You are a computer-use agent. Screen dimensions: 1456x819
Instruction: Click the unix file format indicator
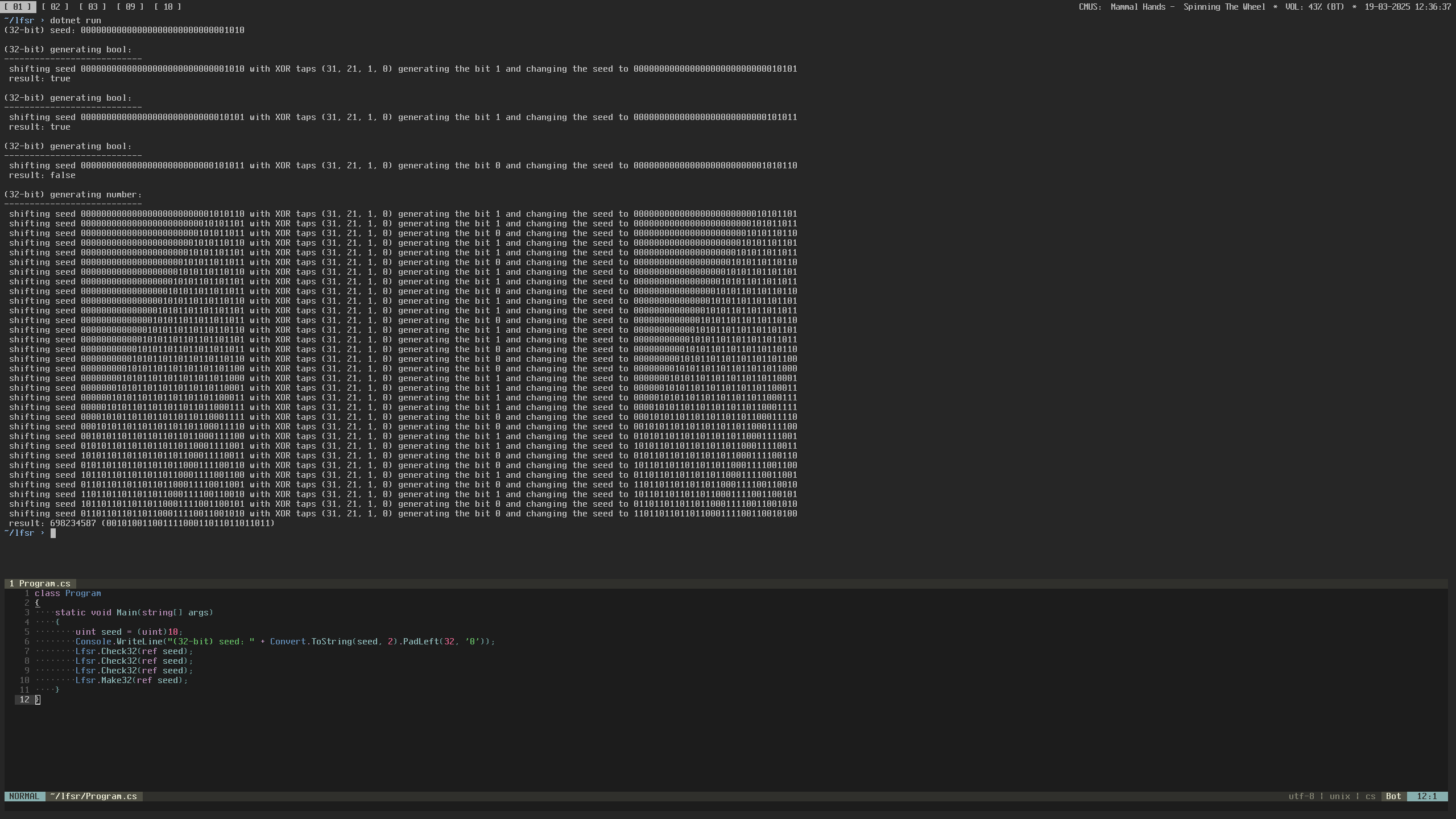click(x=1339, y=796)
